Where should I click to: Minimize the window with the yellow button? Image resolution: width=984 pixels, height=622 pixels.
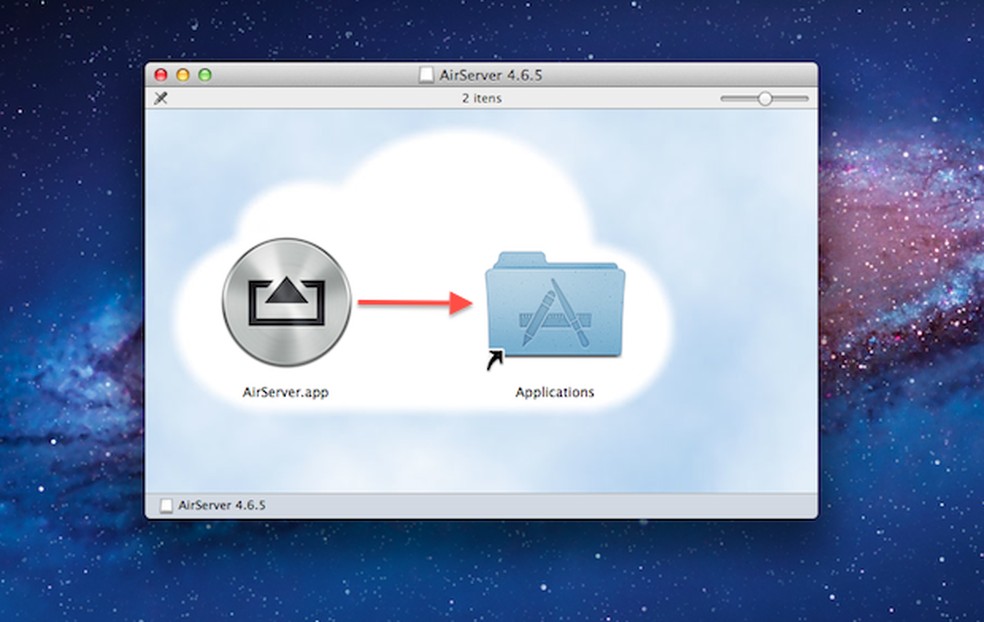[183, 75]
